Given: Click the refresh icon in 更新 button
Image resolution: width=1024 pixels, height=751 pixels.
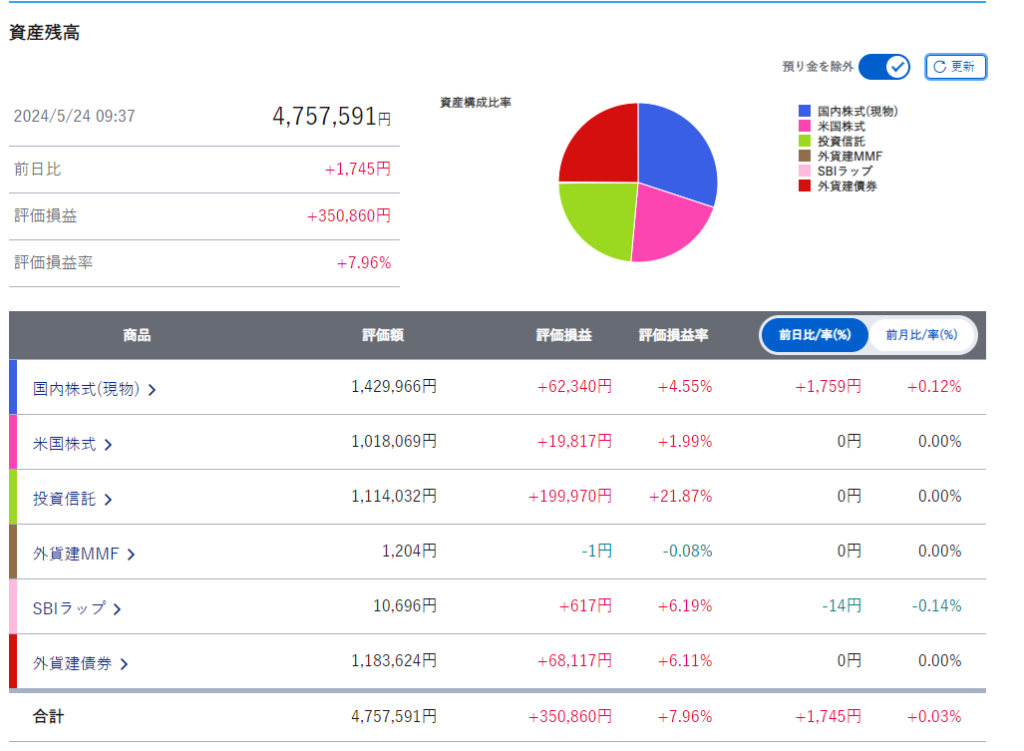Looking at the screenshot, I should click(939, 67).
